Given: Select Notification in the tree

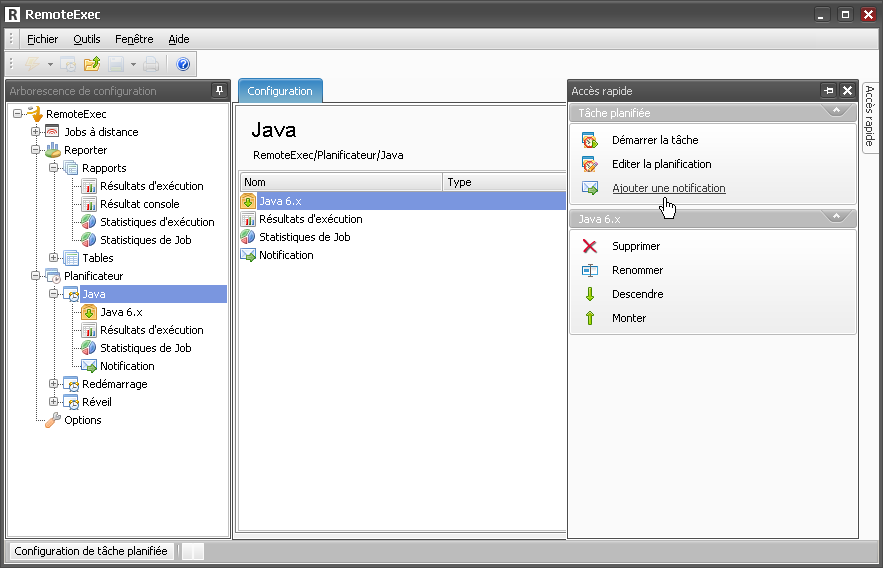Looking at the screenshot, I should (127, 366).
